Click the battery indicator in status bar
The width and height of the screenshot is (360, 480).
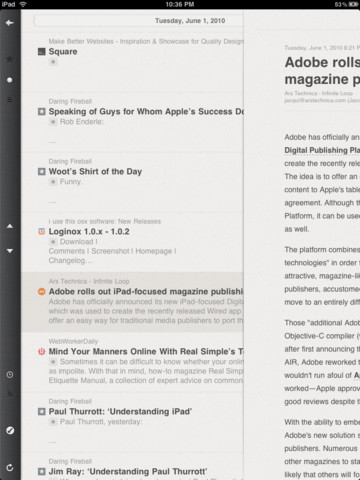(x=353, y=4)
